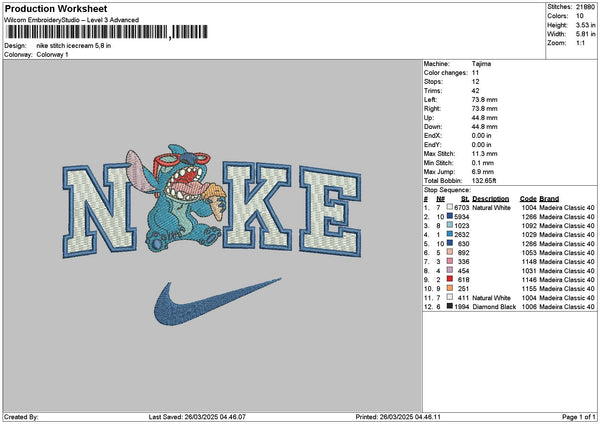Screen dimensions: 600x424
Task: Select the light teal swatch beside 1023
Action: coord(450,225)
